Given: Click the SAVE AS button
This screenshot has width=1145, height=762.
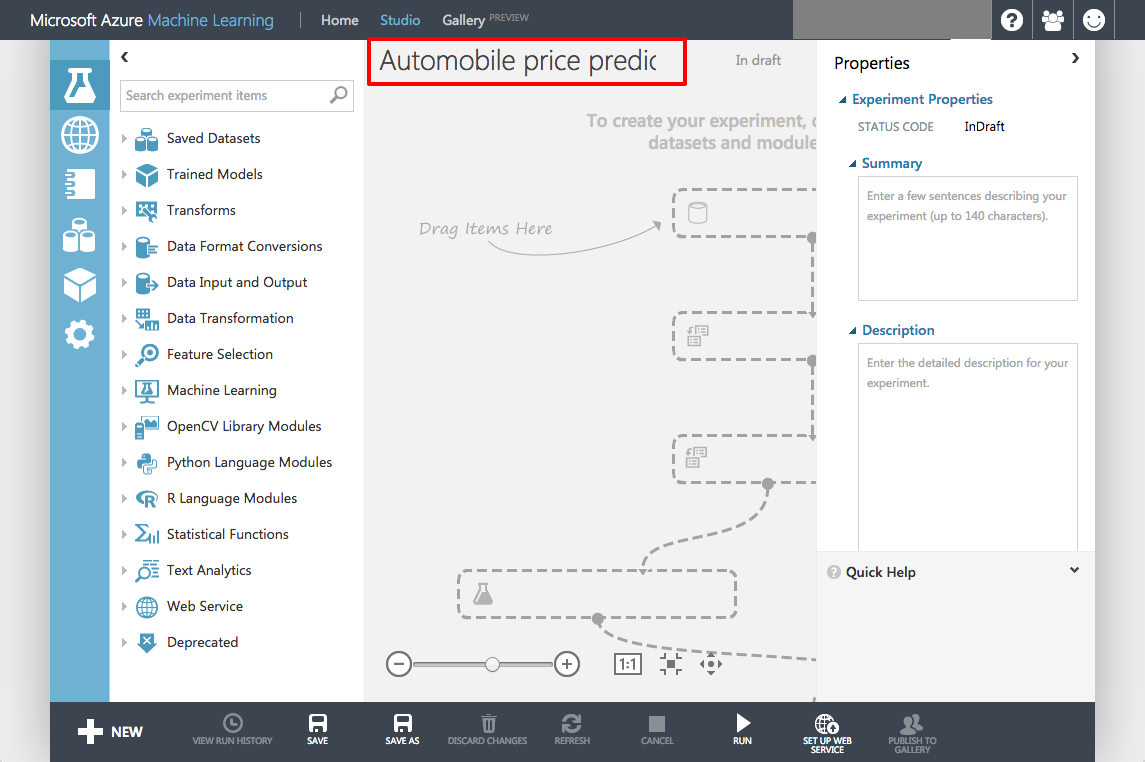Looking at the screenshot, I should 402,729.
